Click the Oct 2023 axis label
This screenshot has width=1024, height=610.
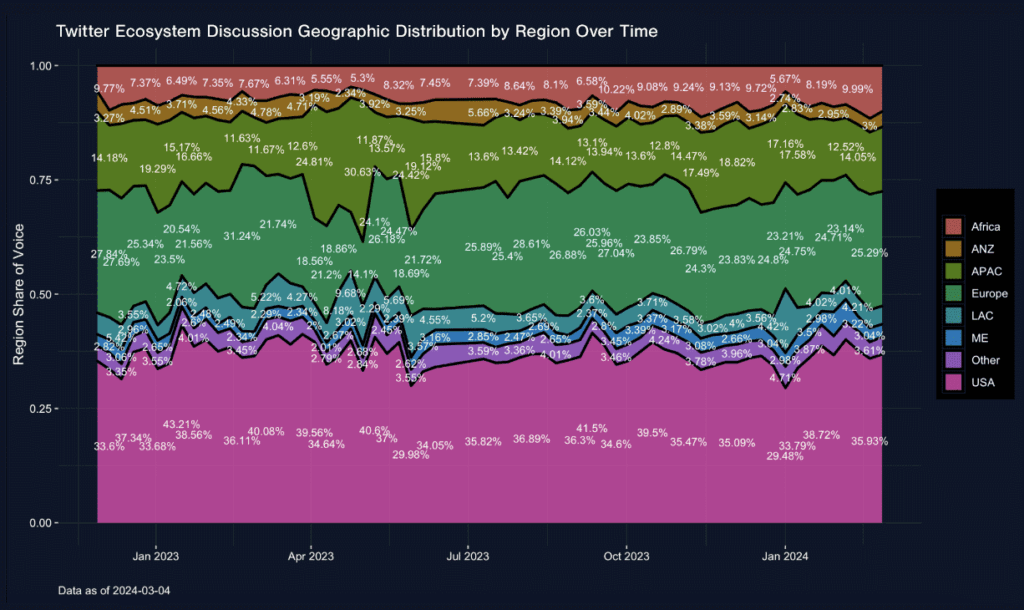coord(626,556)
